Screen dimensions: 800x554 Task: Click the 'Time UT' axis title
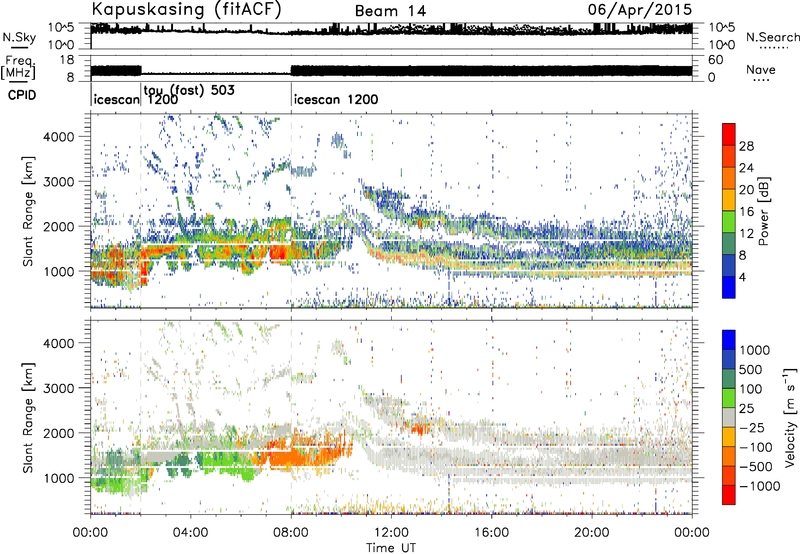click(x=391, y=548)
